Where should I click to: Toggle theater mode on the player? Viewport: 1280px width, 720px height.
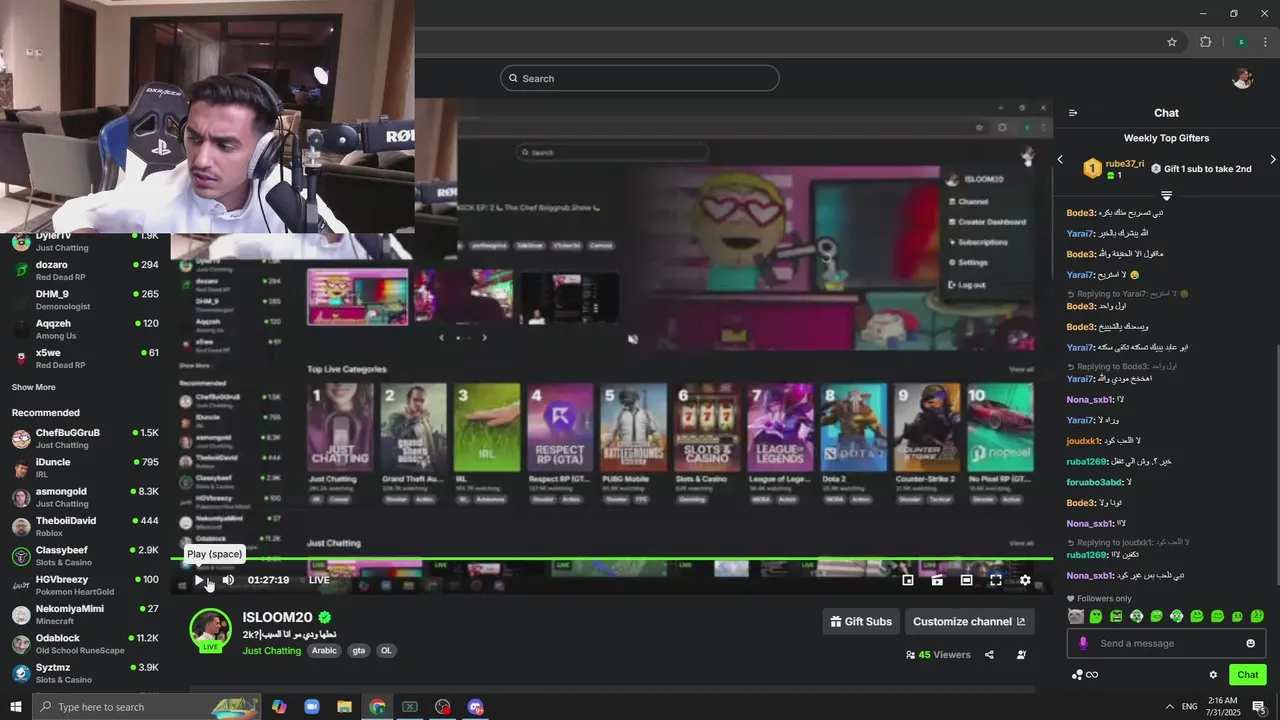(x=966, y=580)
